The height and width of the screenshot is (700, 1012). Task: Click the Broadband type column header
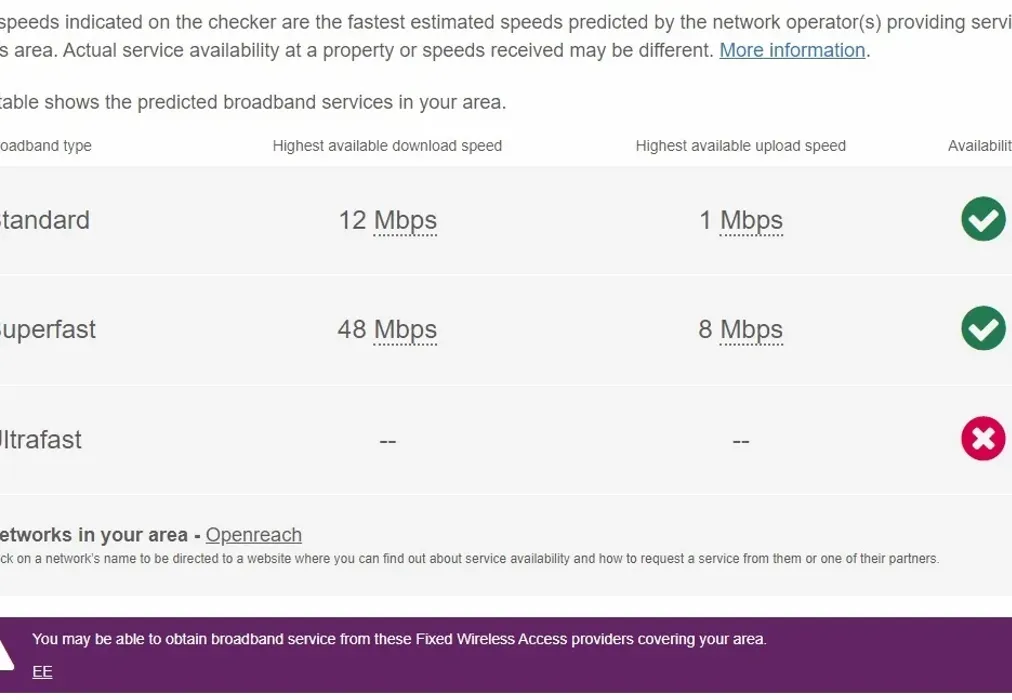click(45, 146)
